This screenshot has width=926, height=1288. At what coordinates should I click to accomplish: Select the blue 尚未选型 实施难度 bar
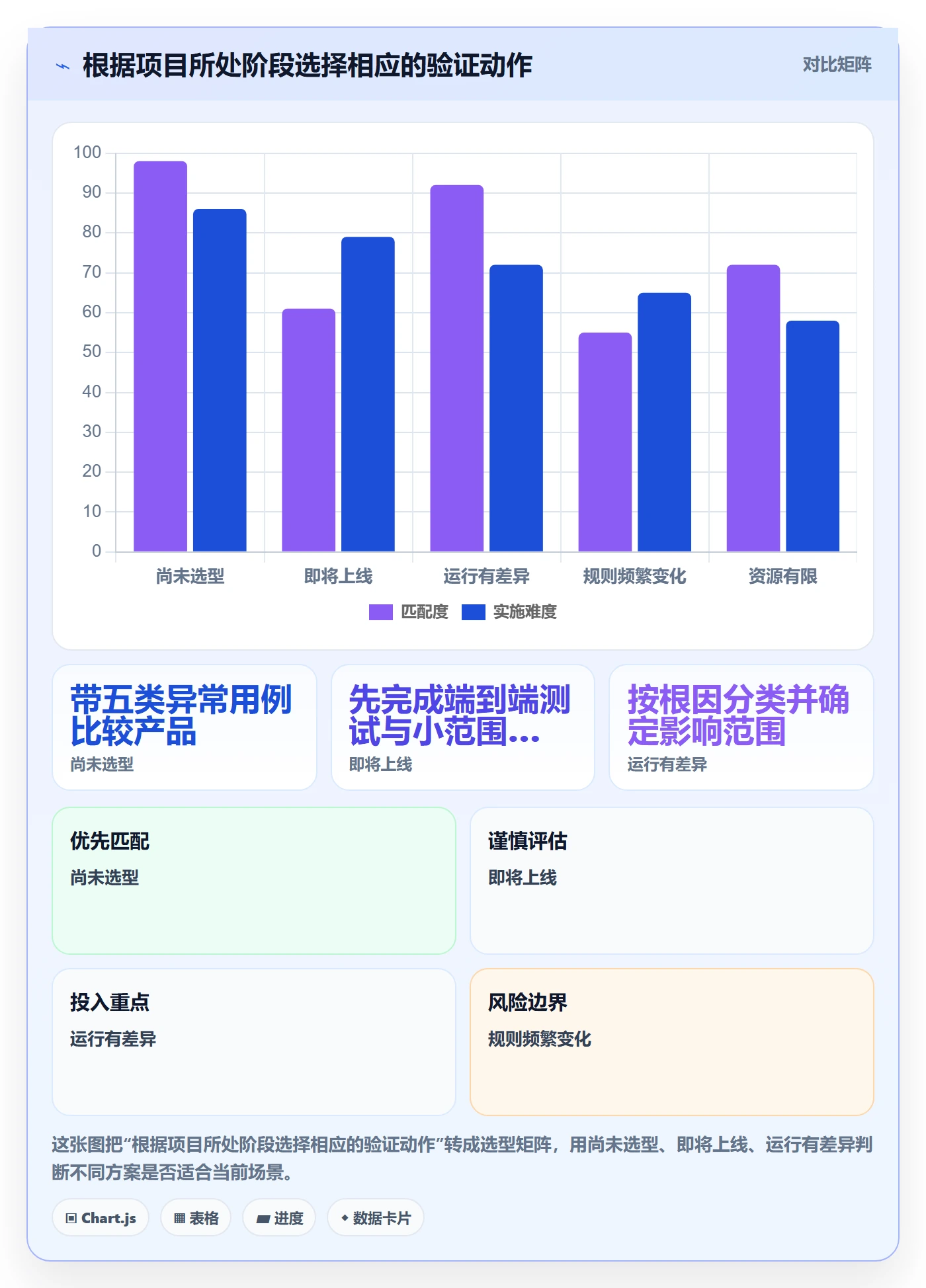point(220,380)
